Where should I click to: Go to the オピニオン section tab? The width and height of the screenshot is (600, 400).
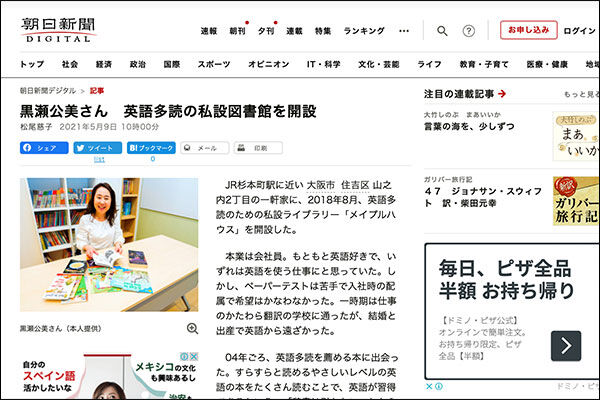[x=269, y=64]
